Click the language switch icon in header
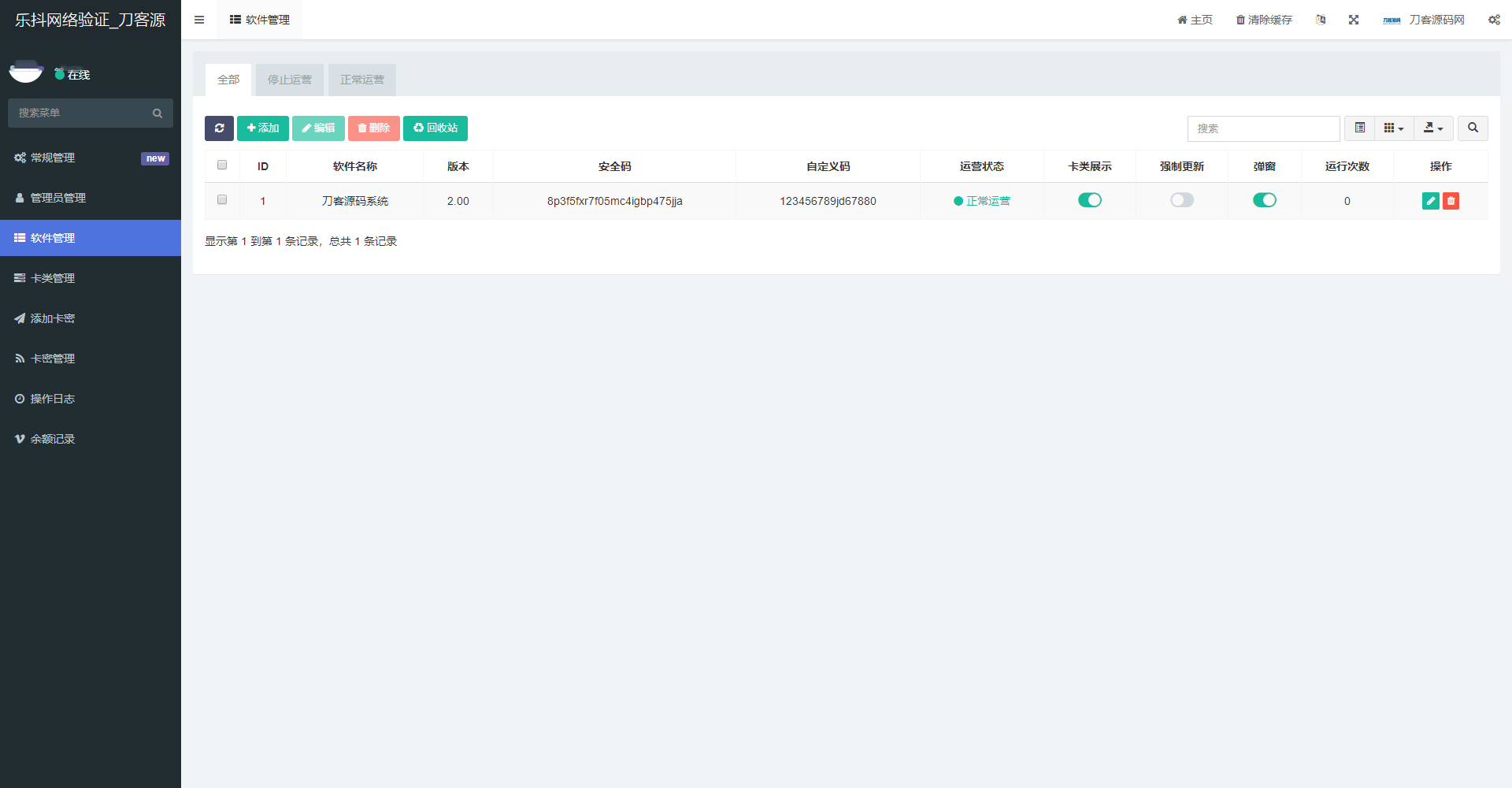This screenshot has width=1512, height=788. tap(1321, 20)
